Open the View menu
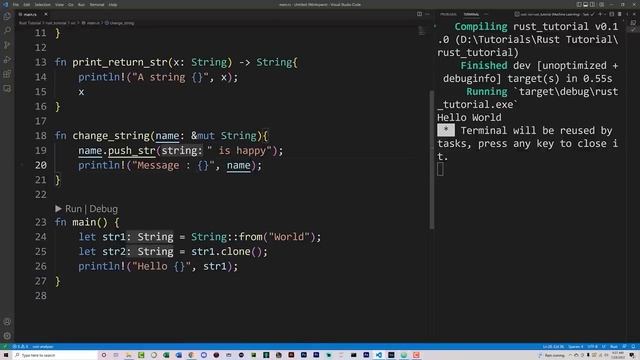 [59, 4]
